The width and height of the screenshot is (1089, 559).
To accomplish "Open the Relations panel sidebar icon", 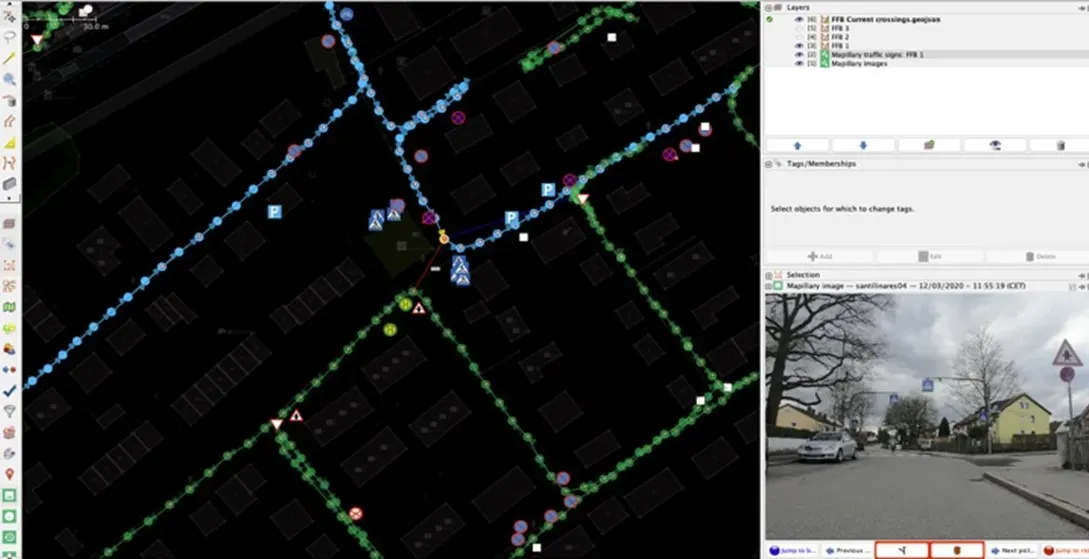I will click(9, 286).
